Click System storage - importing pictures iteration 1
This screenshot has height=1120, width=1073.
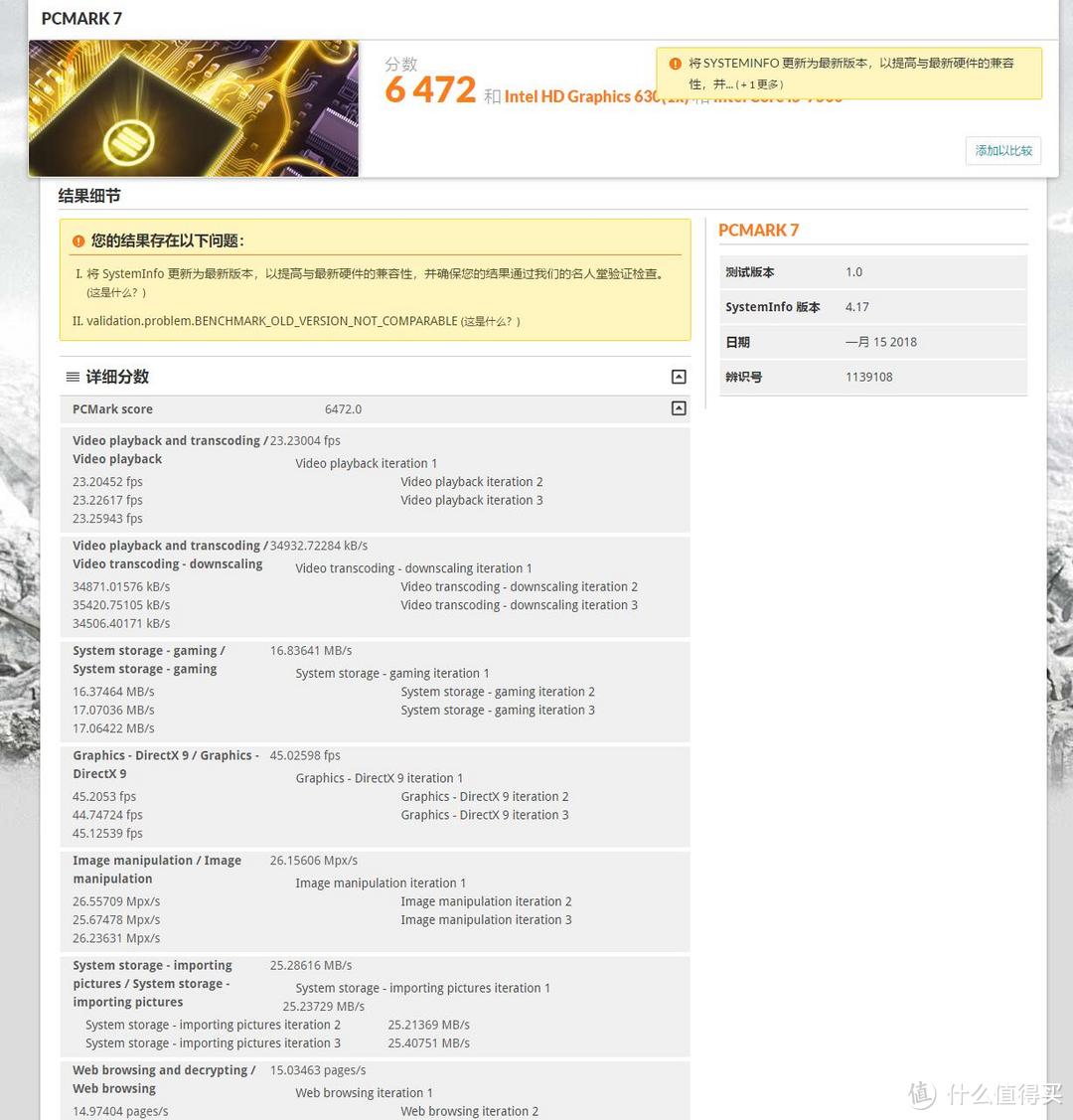422,988
